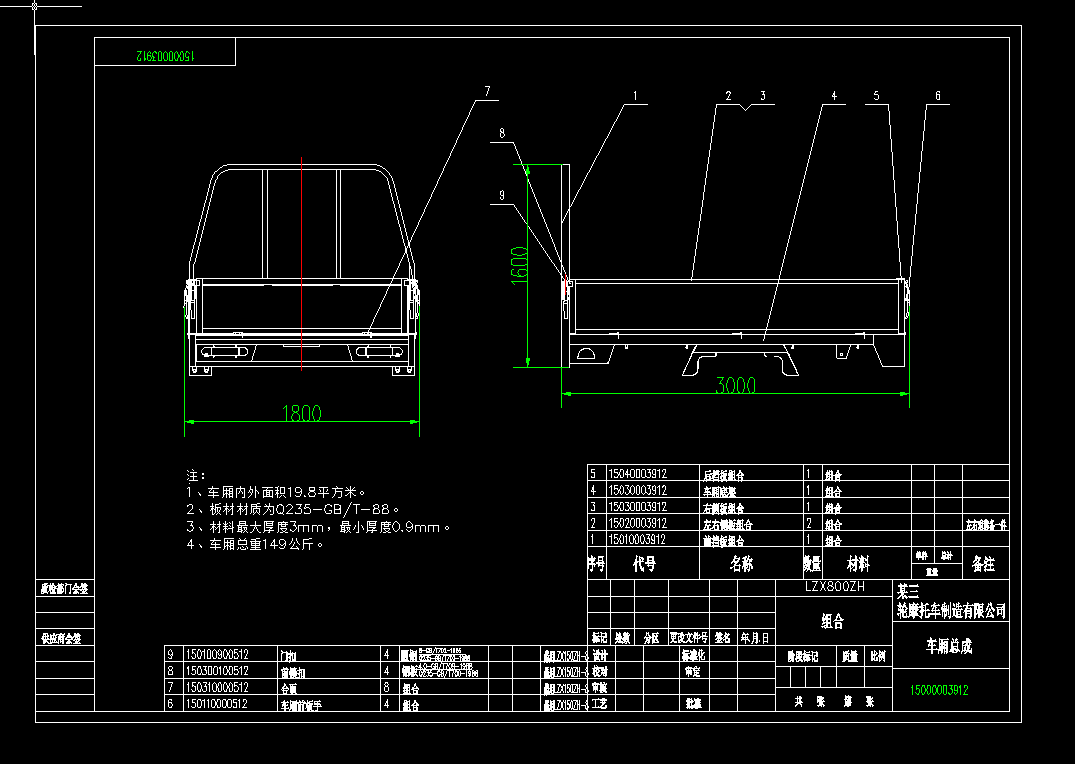Click the '更改文件号' revision header cell

tap(688, 638)
